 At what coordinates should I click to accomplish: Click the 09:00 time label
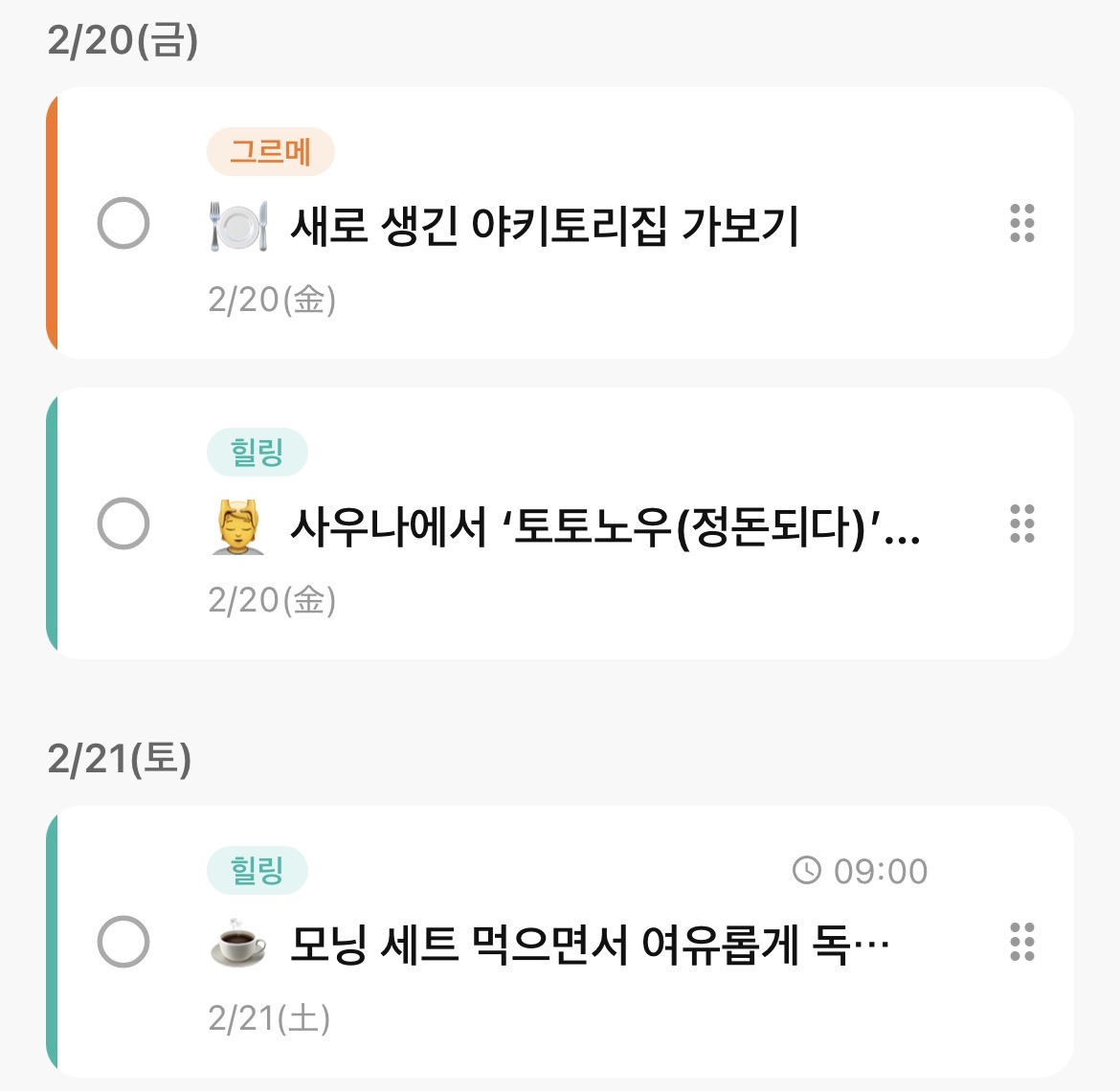(880, 871)
